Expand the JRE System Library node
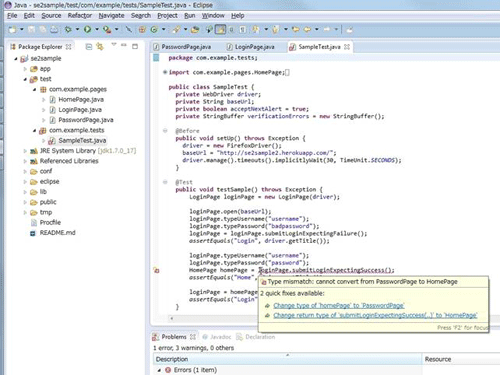Viewport: 500px width, 375px height. click(25, 151)
